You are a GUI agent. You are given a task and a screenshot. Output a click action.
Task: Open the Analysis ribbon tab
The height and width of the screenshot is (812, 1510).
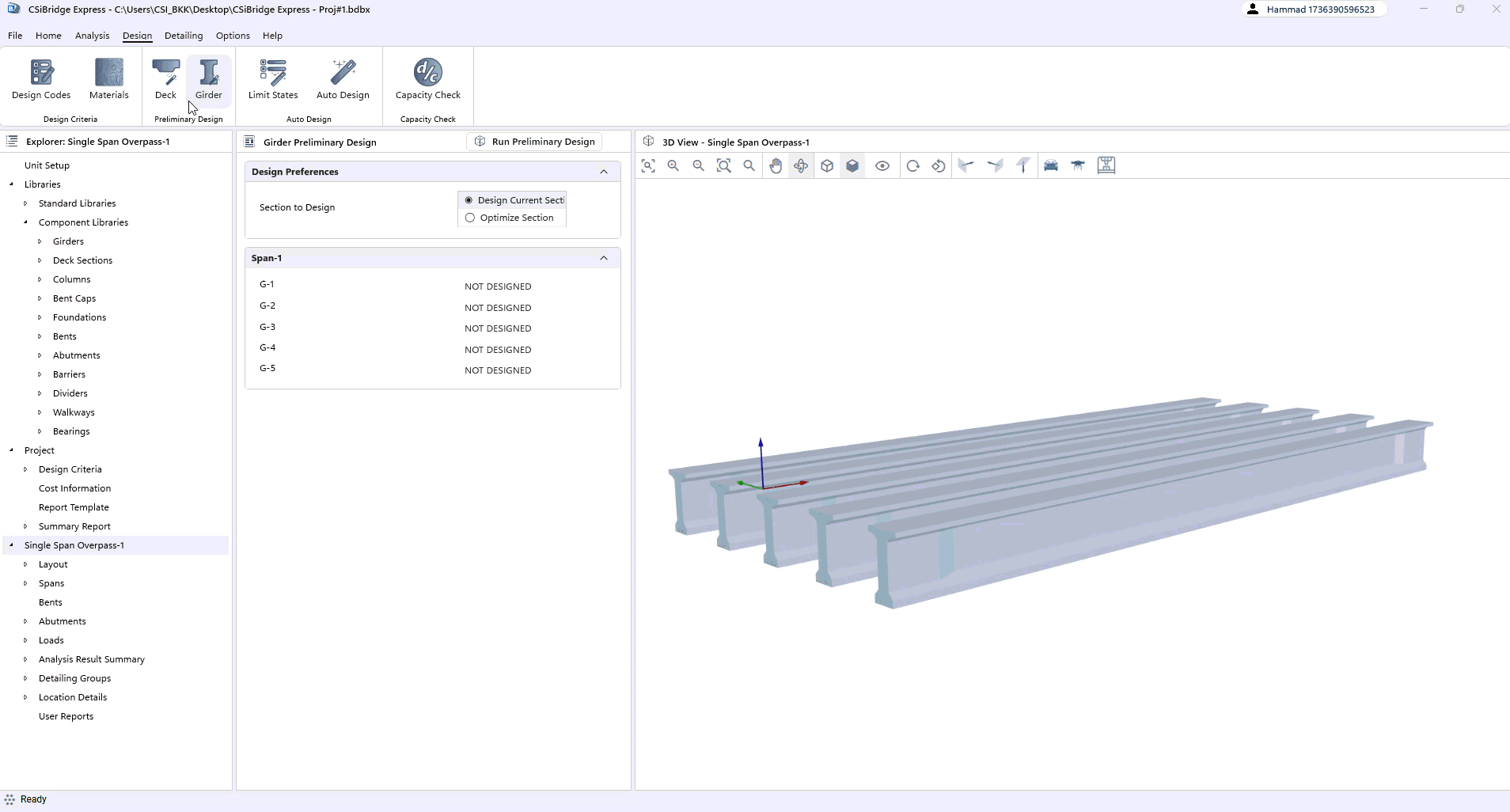92,36
